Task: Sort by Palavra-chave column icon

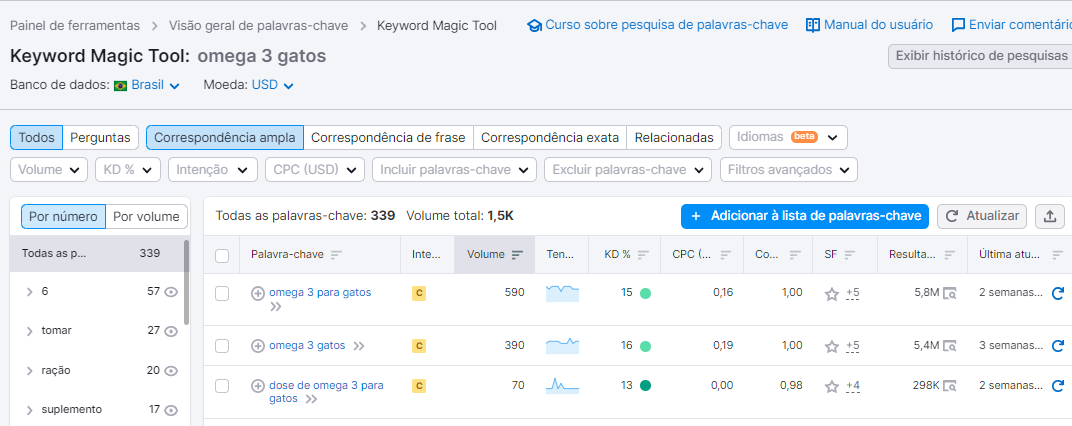Action: tap(336, 254)
